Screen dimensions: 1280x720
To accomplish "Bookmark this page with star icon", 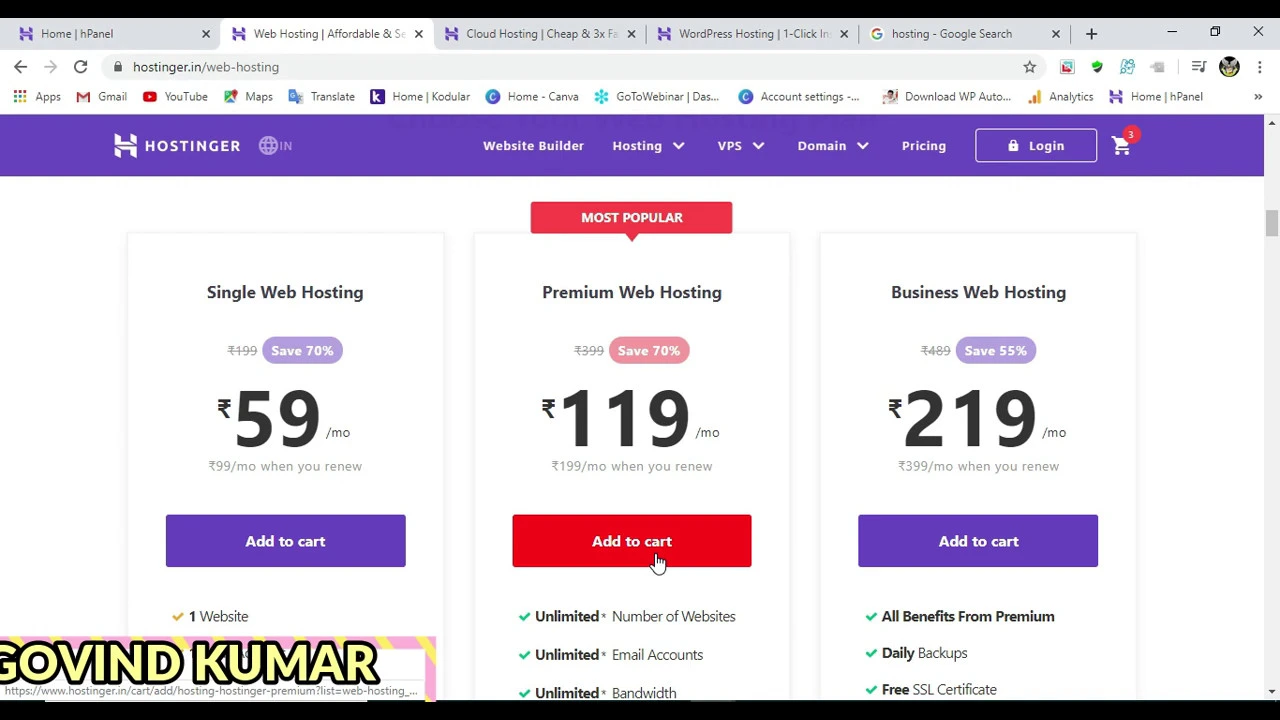I will pos(1029,67).
